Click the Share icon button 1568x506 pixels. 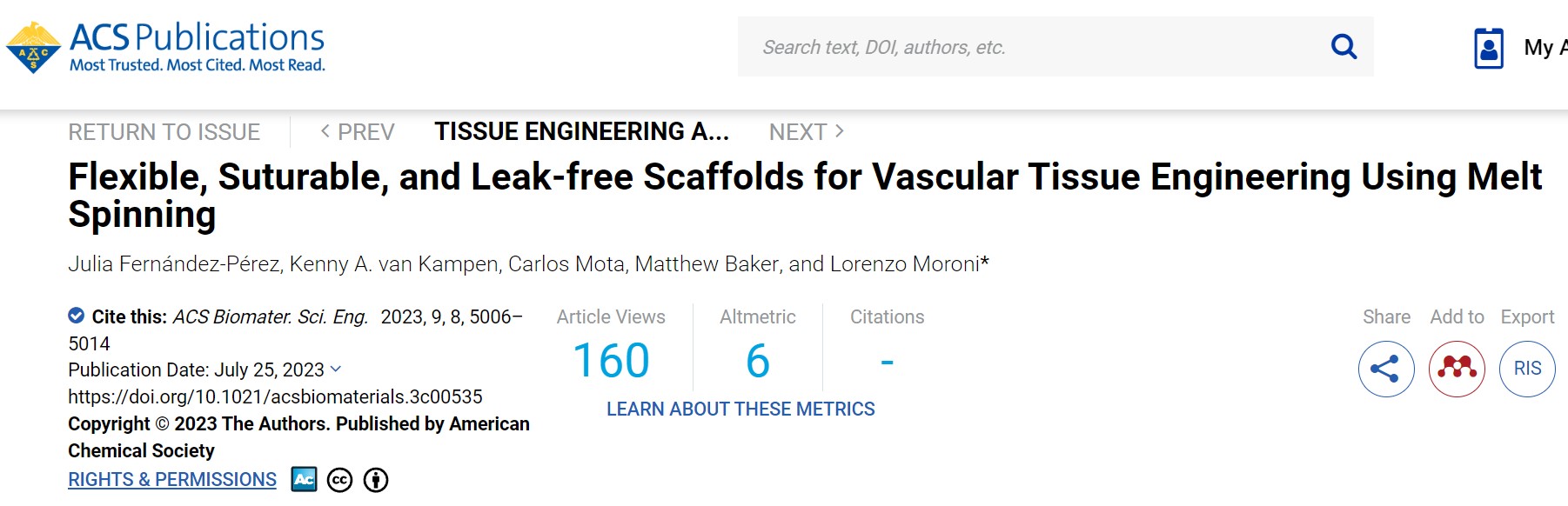1386,369
